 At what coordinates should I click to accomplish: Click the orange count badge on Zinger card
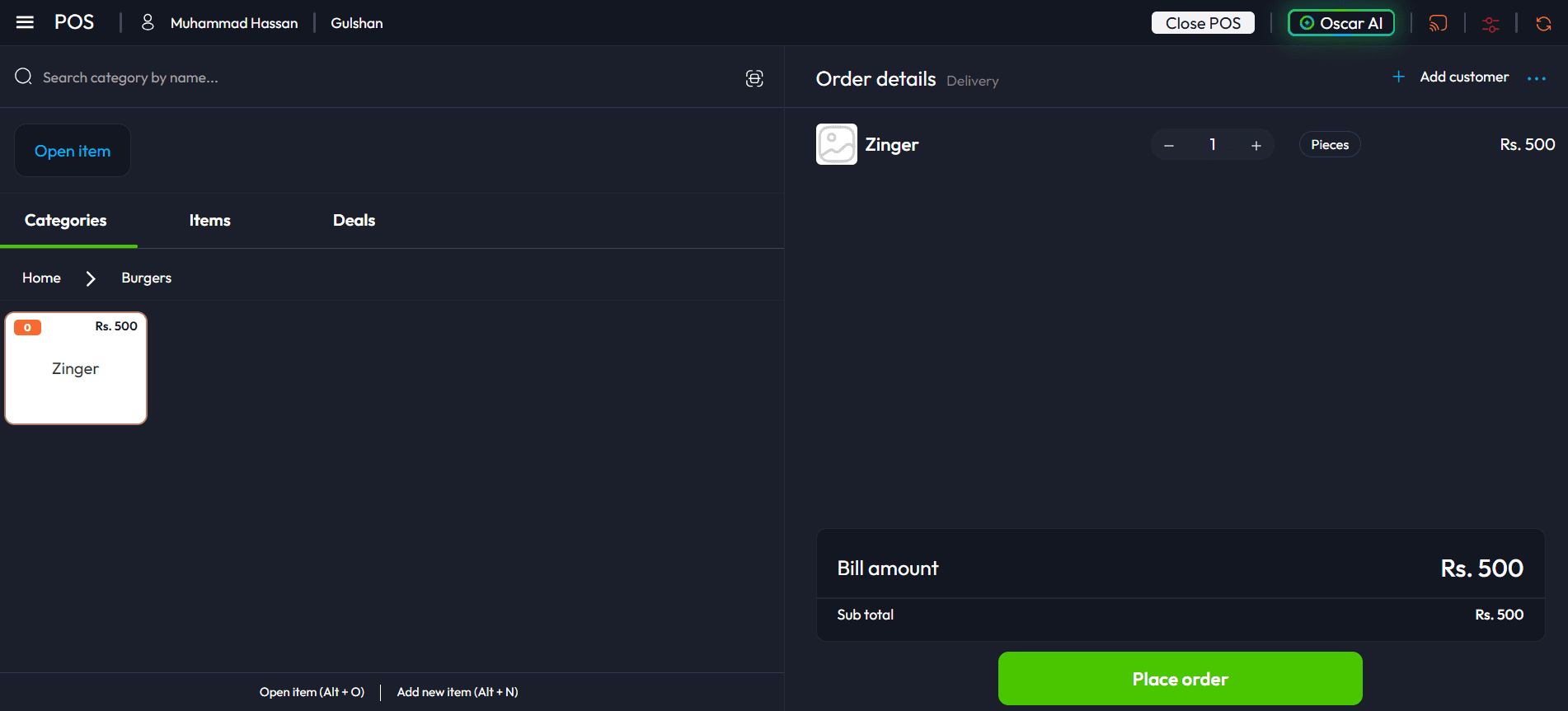click(x=27, y=328)
